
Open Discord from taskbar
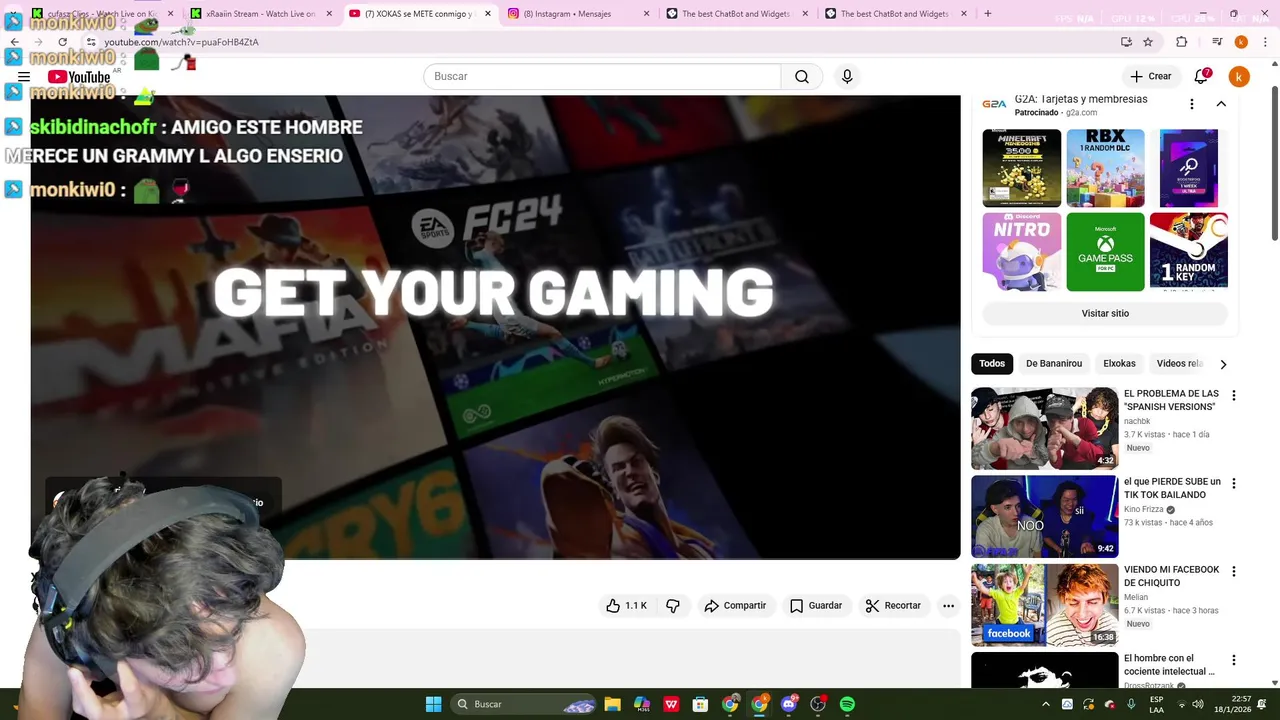(789, 704)
